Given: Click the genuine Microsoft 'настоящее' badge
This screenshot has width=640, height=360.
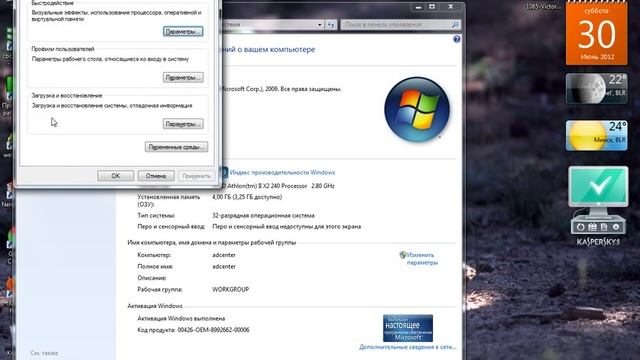Looking at the screenshot, I should pos(408,328).
